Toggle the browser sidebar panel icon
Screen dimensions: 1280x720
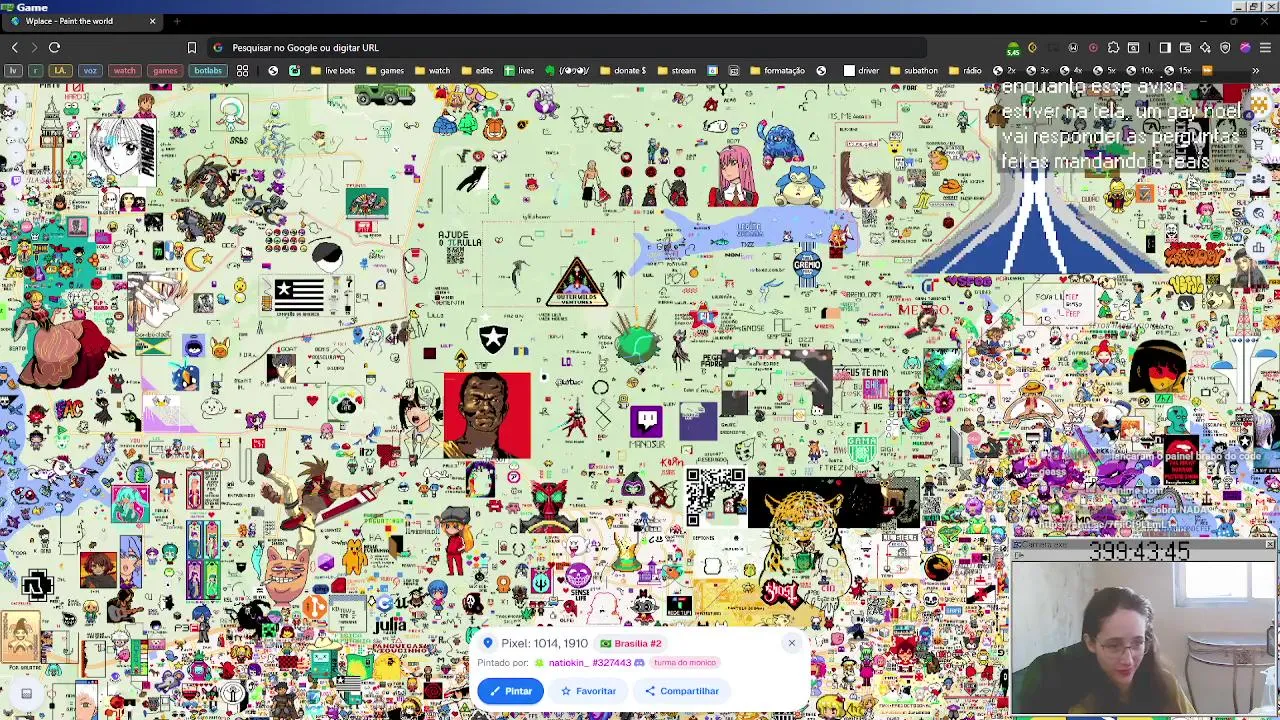(x=1165, y=47)
